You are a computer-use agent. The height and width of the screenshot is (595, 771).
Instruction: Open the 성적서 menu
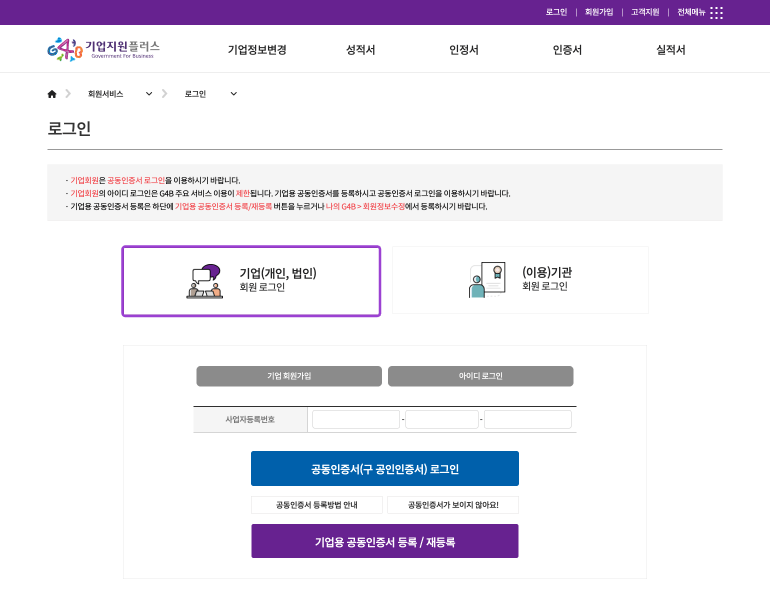(360, 50)
